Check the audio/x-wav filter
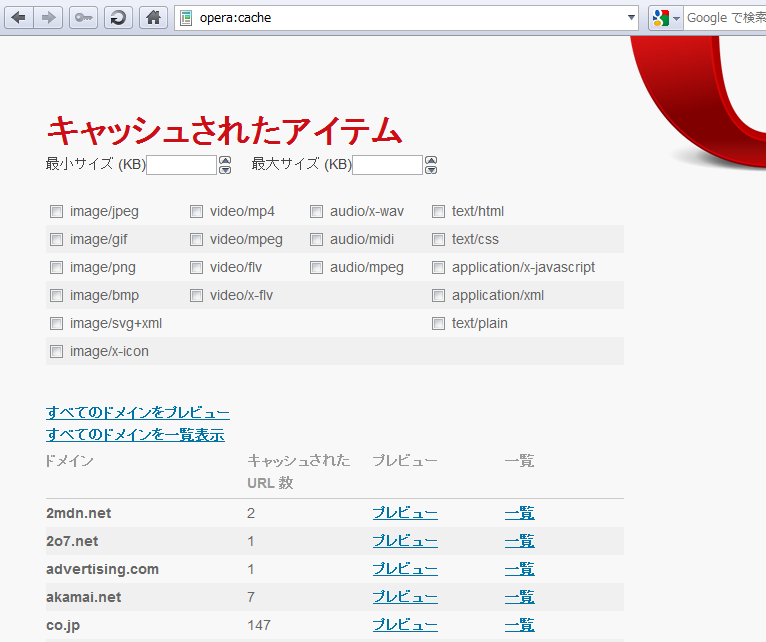766x642 pixels. 317,212
